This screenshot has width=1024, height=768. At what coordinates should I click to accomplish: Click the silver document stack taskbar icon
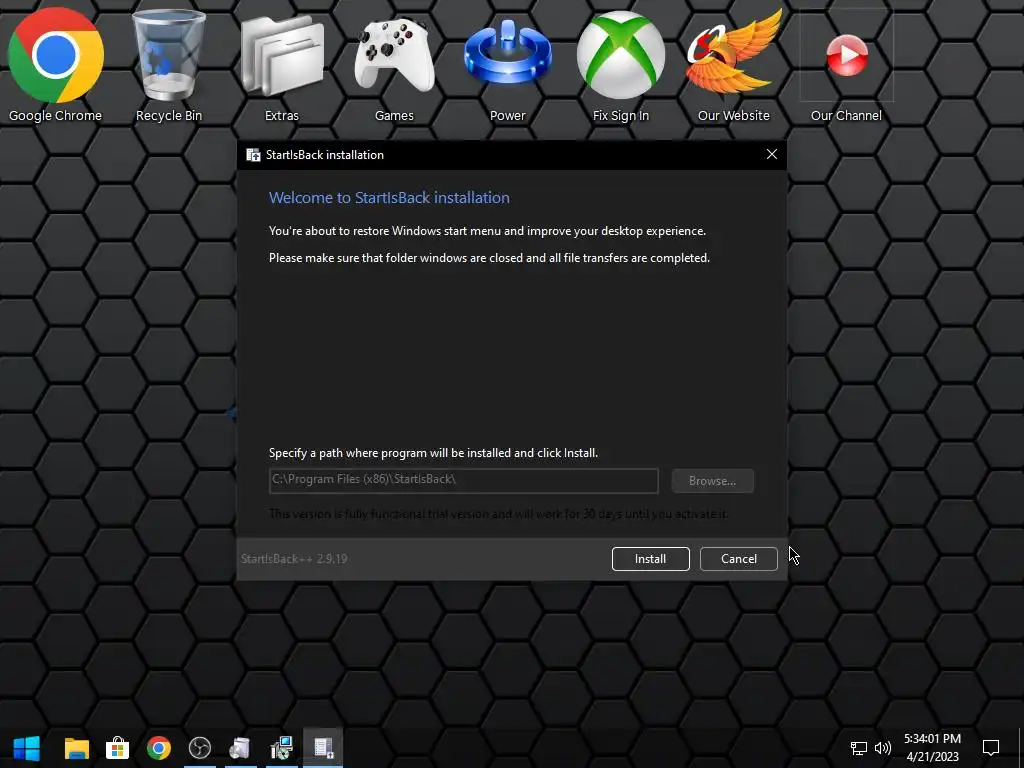click(240, 748)
